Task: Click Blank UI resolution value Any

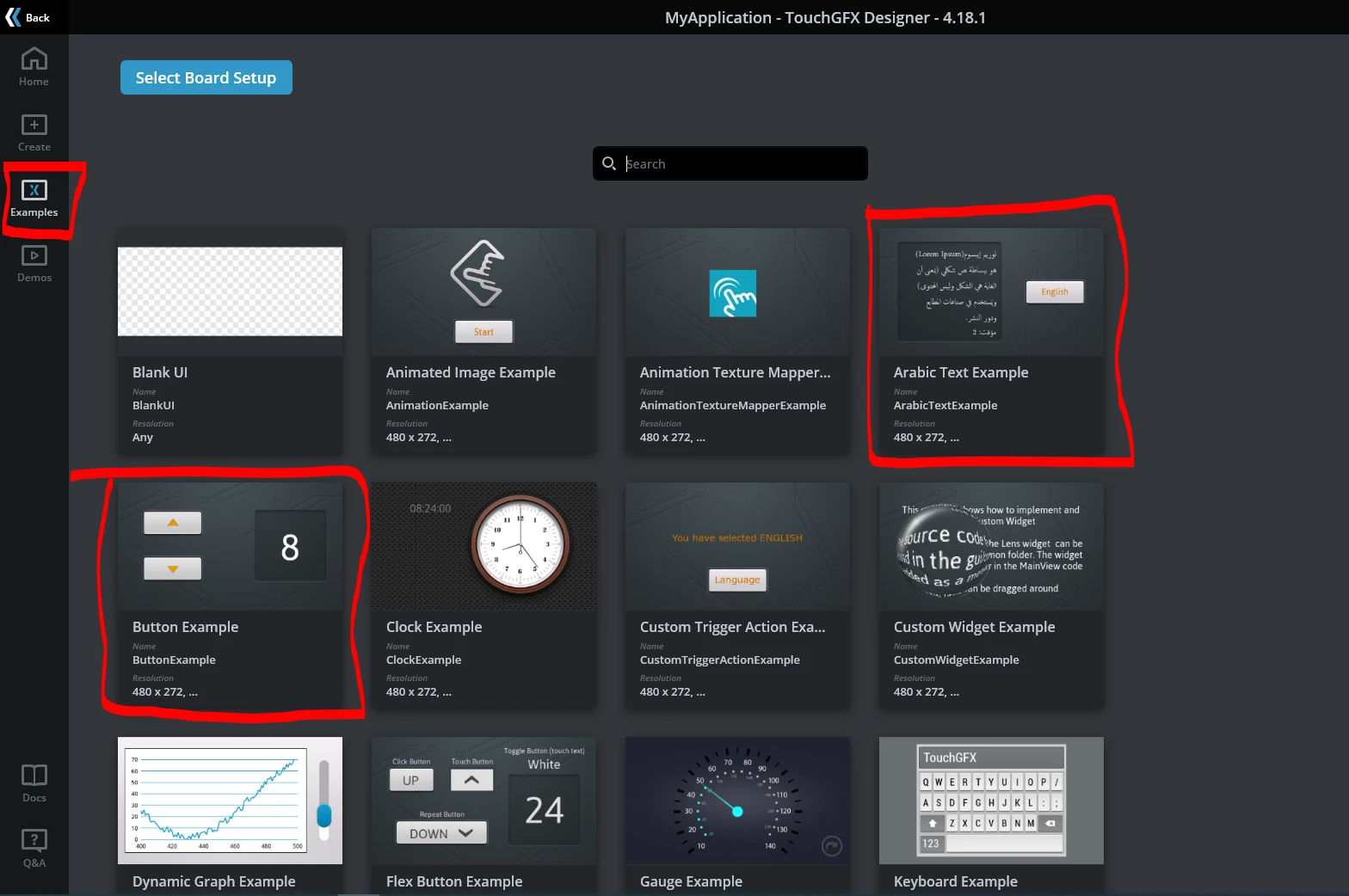Action: (143, 437)
